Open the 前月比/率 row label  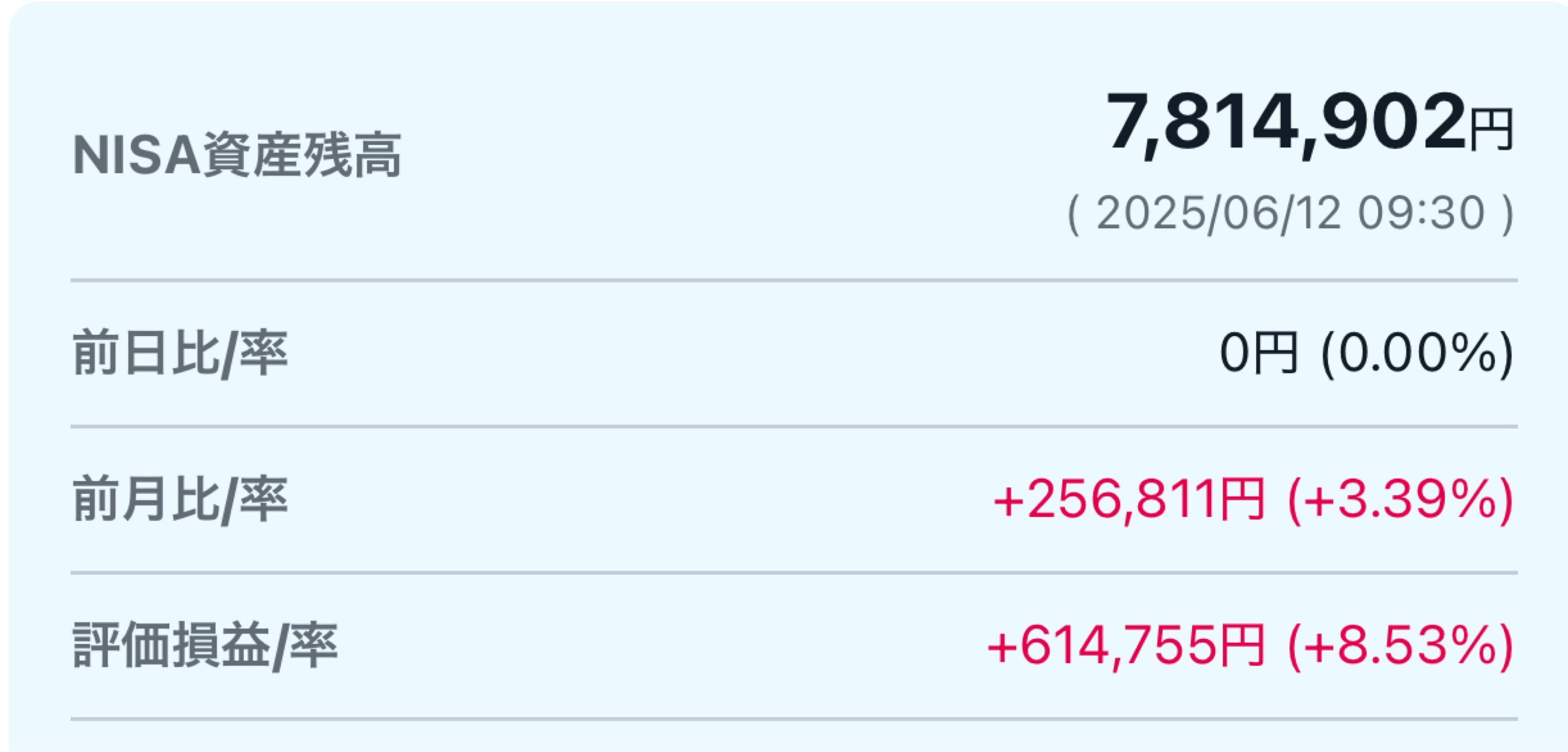(x=180, y=499)
